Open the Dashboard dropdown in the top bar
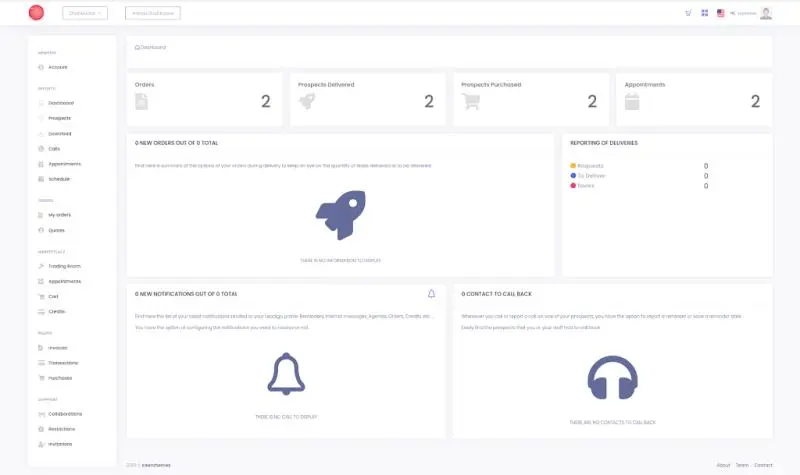This screenshot has height=475, width=800. coord(85,13)
